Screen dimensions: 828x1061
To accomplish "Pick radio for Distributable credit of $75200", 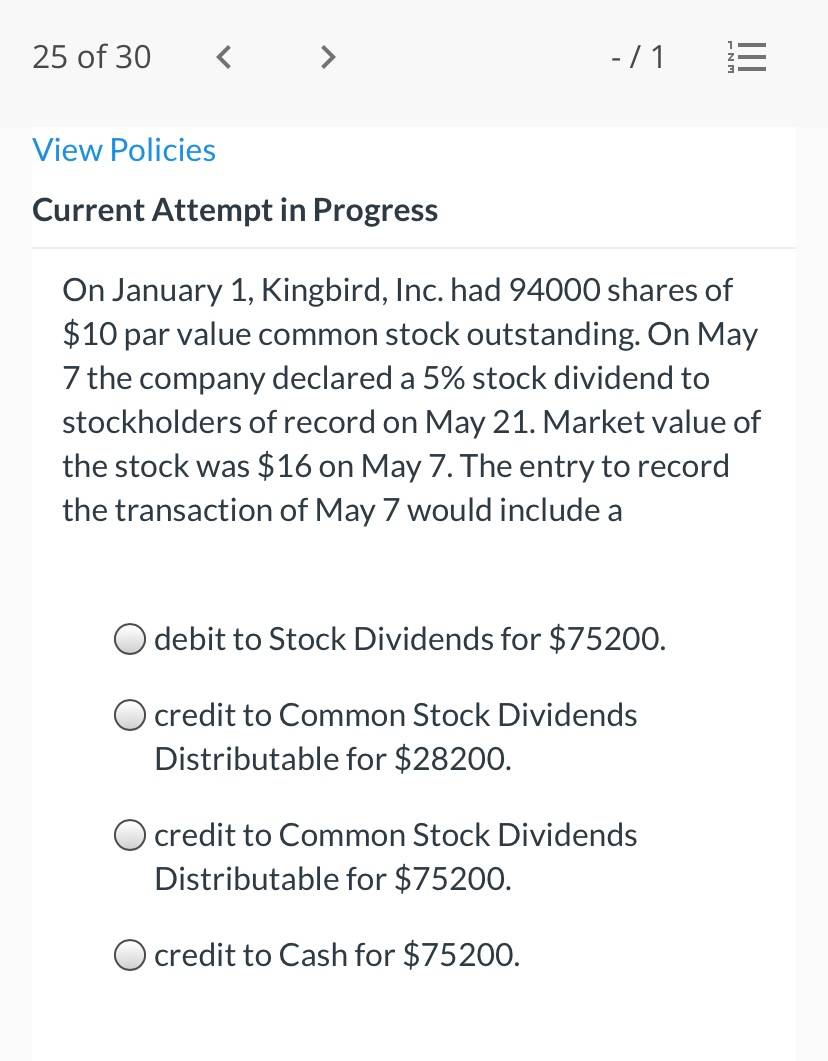I will coord(129,835).
